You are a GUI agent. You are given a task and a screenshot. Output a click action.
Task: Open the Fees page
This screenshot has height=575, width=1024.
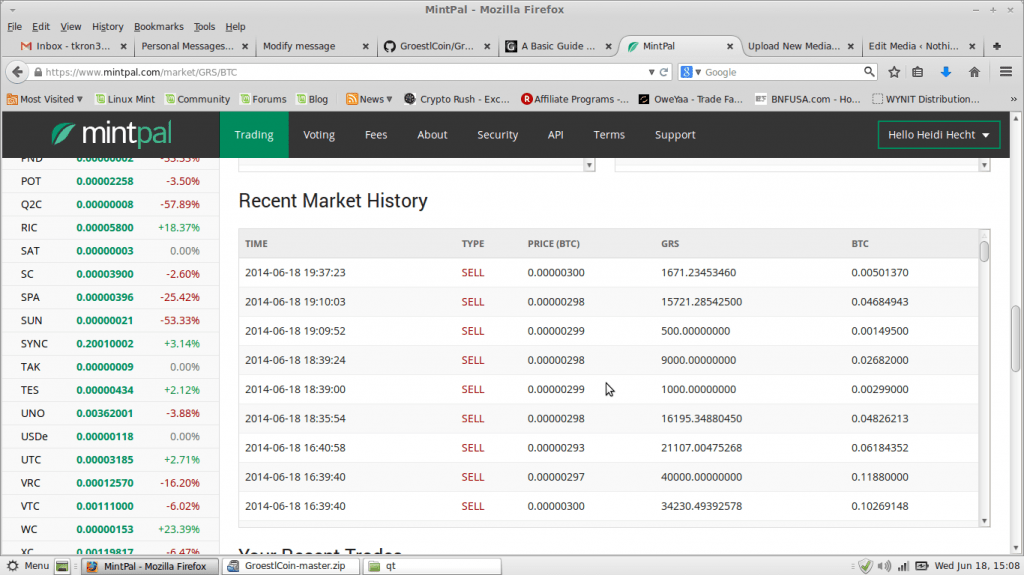[x=376, y=135]
